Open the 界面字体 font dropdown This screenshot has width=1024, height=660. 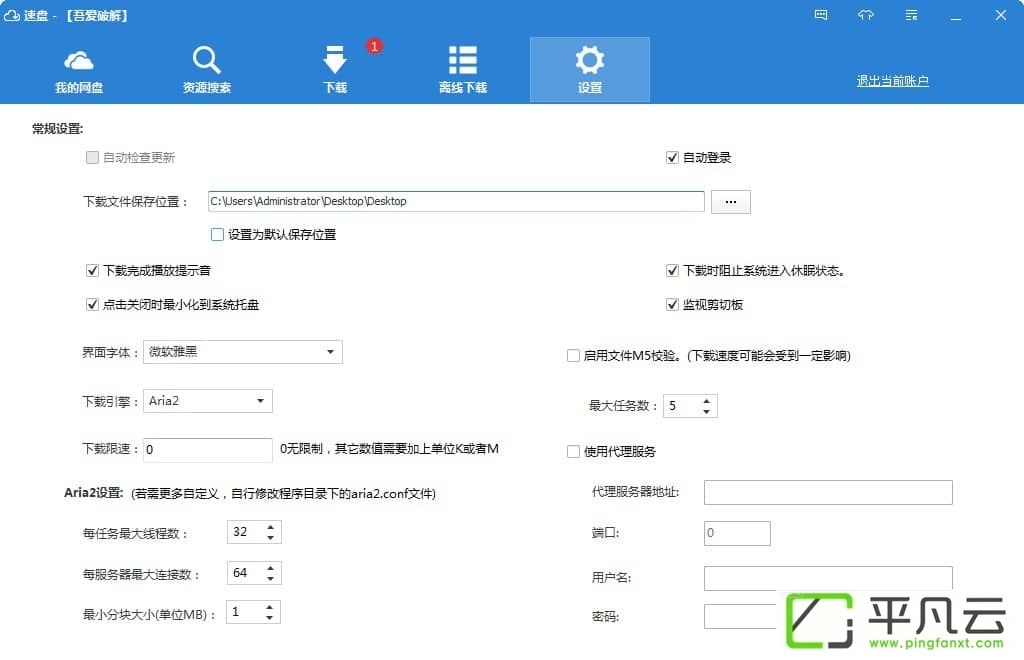pos(243,352)
